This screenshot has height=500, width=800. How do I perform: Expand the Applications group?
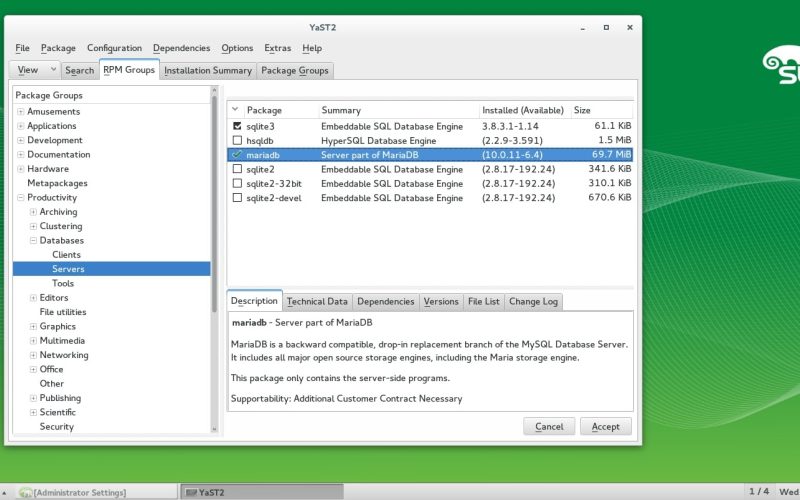click(21, 126)
